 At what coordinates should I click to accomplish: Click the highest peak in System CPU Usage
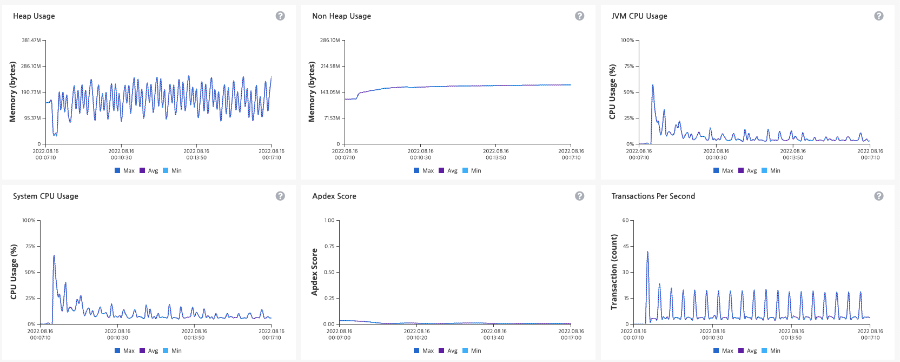(54, 256)
